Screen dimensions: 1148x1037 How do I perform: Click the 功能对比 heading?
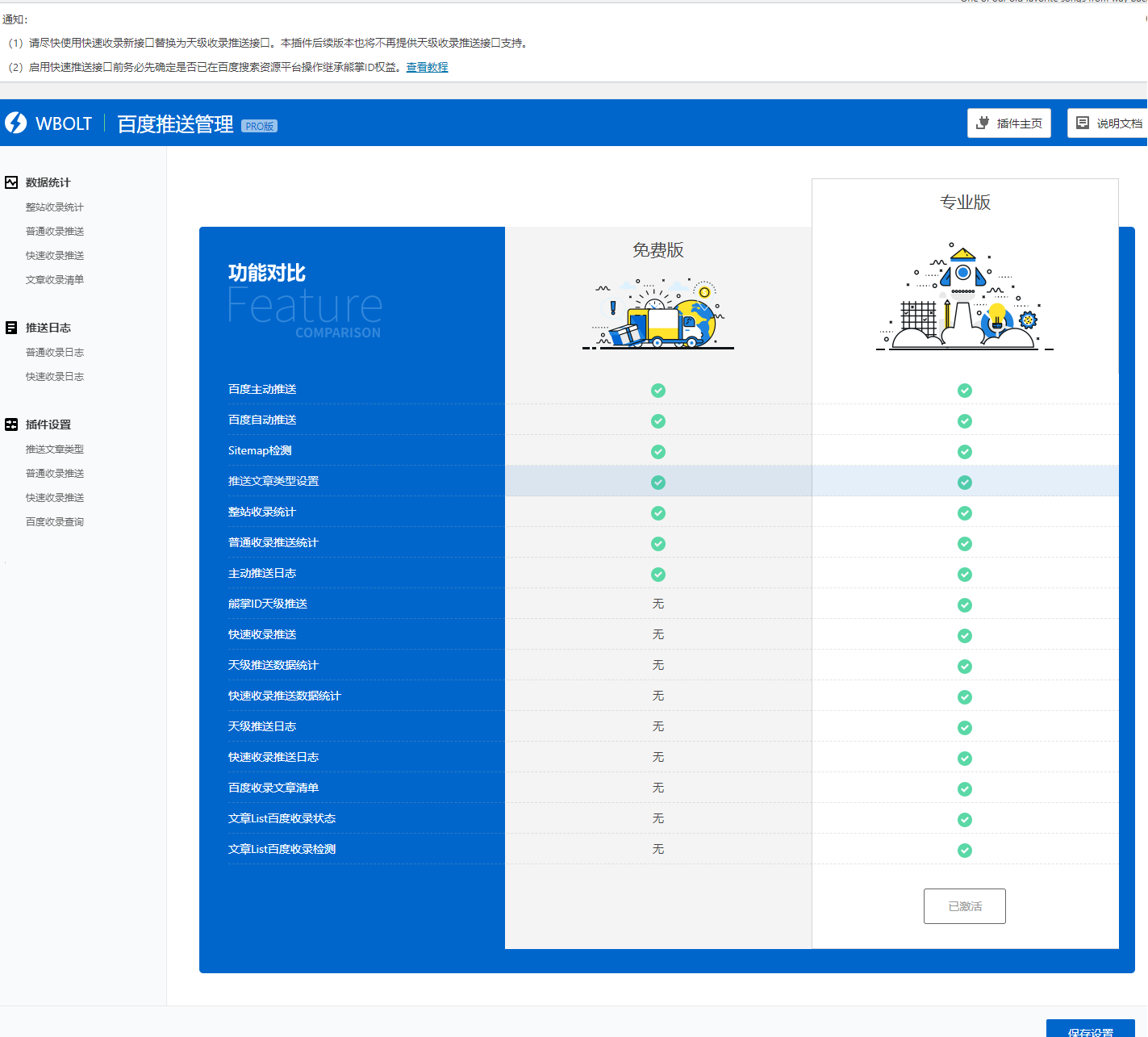[267, 273]
